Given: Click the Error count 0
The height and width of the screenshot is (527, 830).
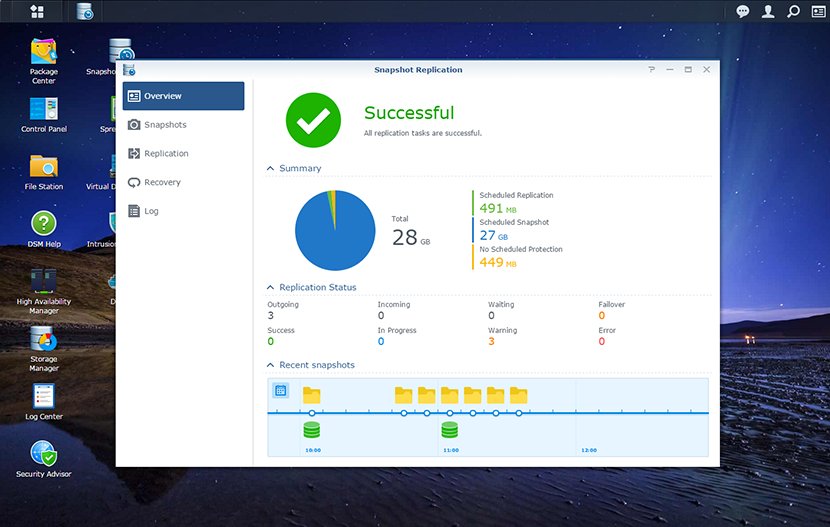Looking at the screenshot, I should [x=601, y=341].
